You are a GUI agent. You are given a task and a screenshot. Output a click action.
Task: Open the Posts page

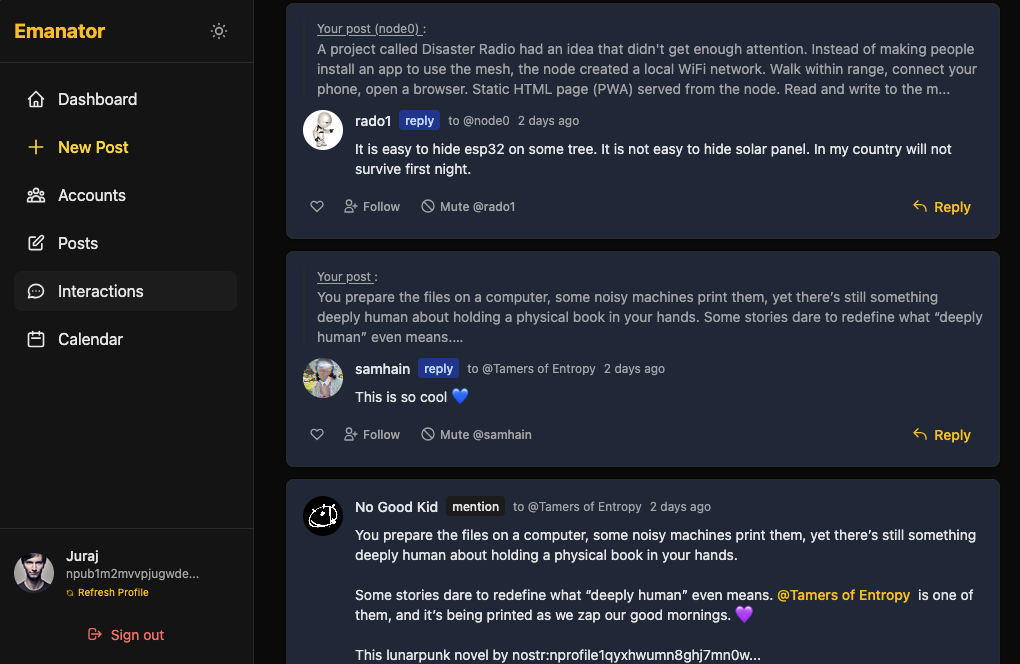[77, 243]
